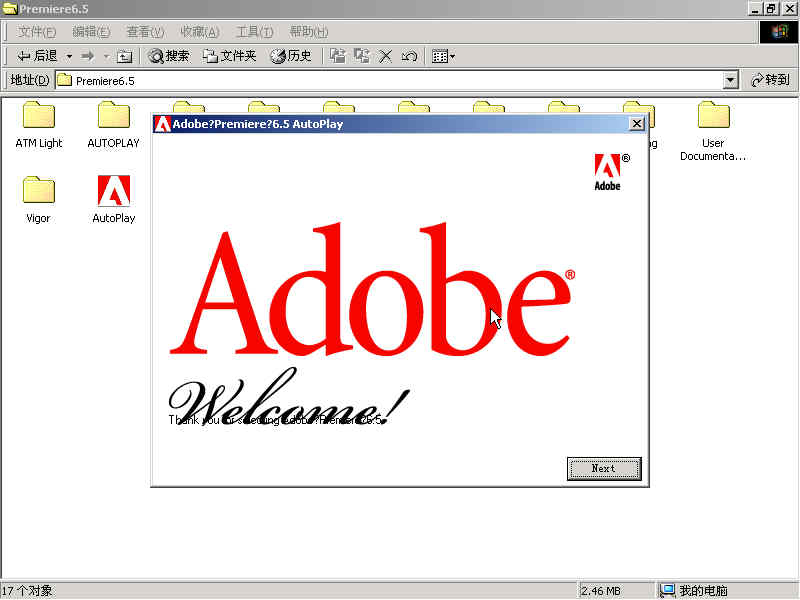Open the 查看(V) menu
Viewport: 800px width, 600px height.
click(x=145, y=32)
